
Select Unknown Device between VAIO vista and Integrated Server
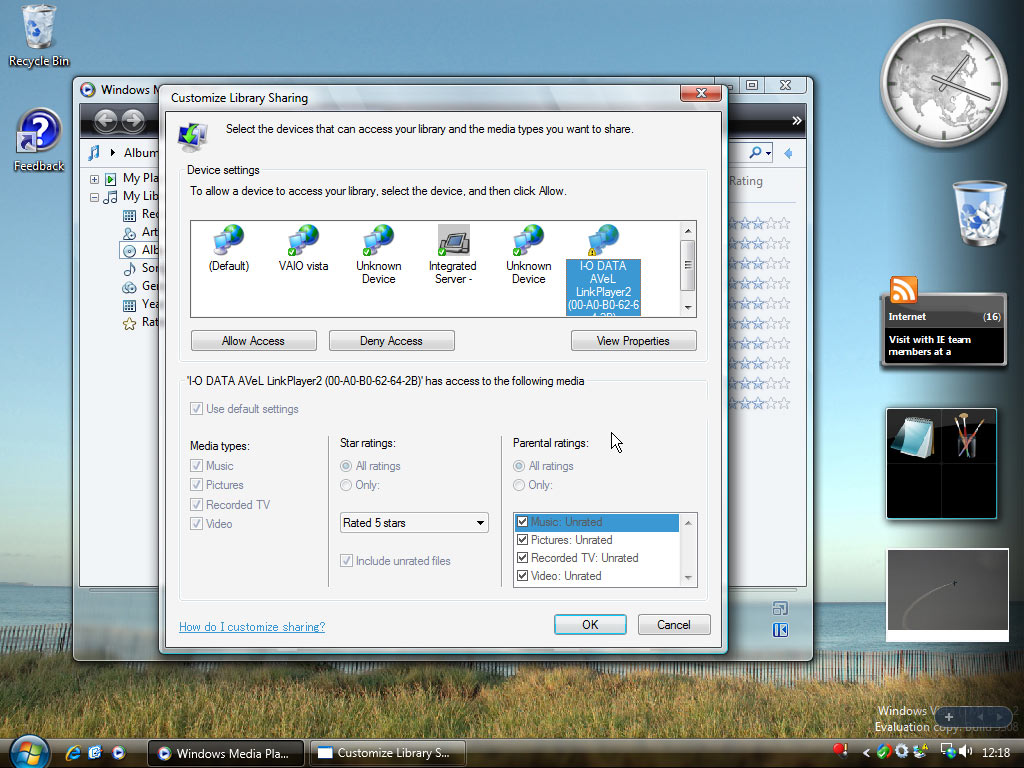pyautogui.click(x=378, y=255)
